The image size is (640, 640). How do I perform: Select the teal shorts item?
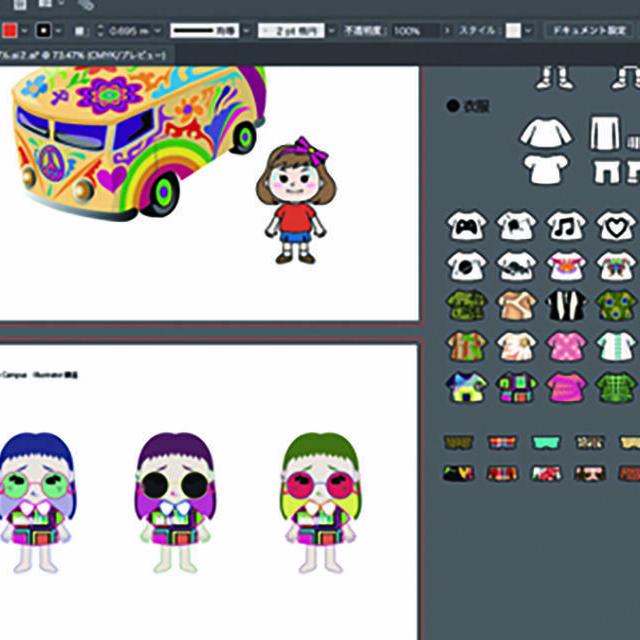pyautogui.click(x=547, y=442)
